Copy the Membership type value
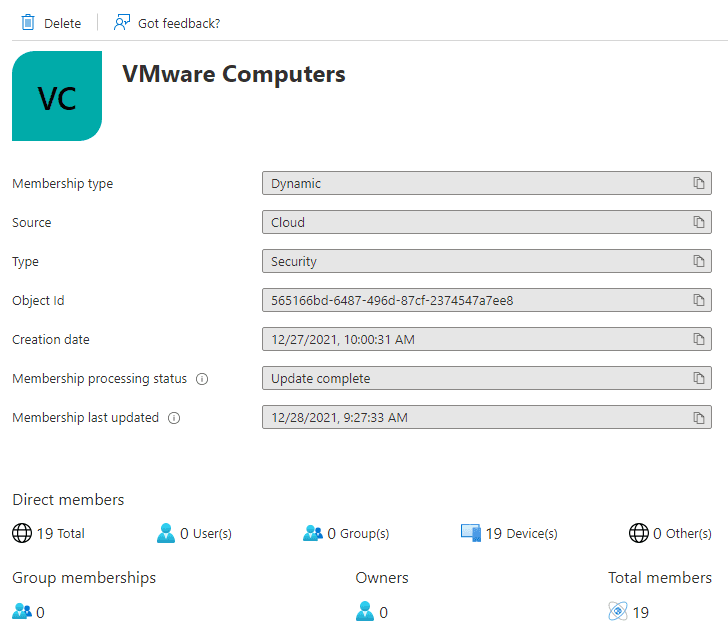The height and width of the screenshot is (640, 728). (x=698, y=183)
